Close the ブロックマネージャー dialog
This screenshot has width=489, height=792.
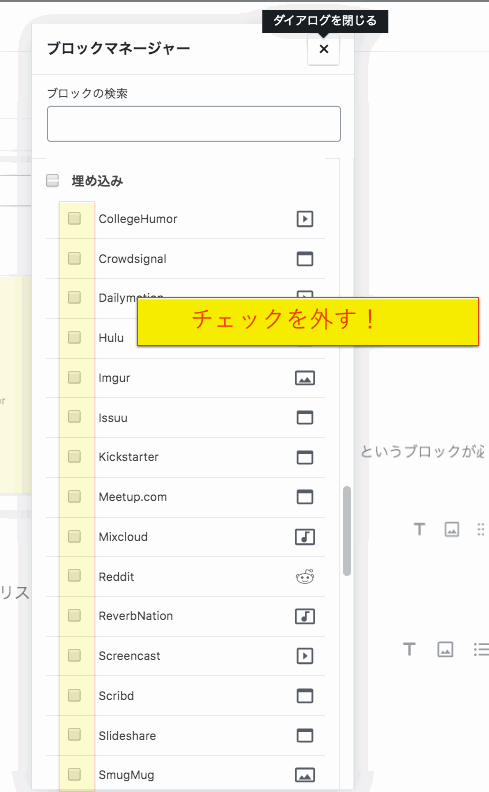click(x=323, y=49)
